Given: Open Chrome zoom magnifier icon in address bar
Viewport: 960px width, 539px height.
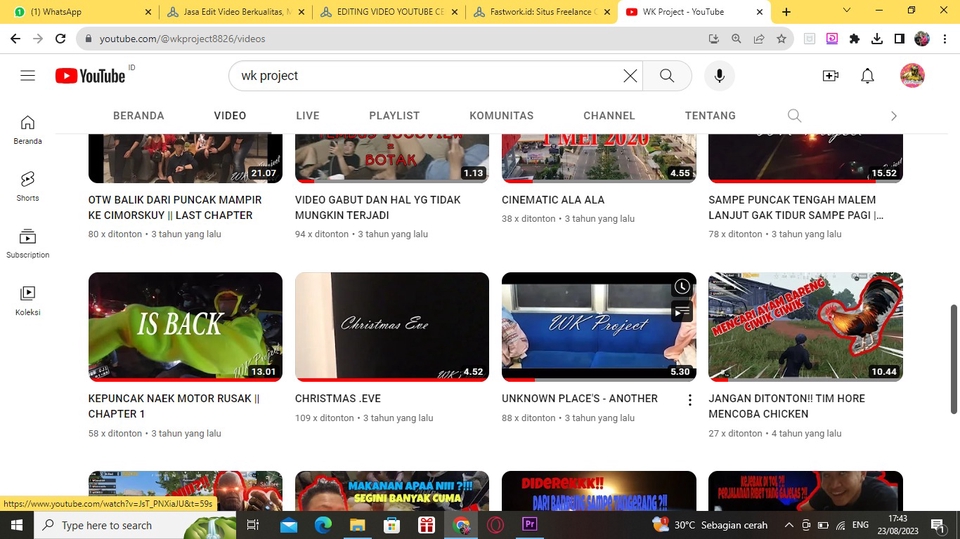Looking at the screenshot, I should tap(736, 39).
